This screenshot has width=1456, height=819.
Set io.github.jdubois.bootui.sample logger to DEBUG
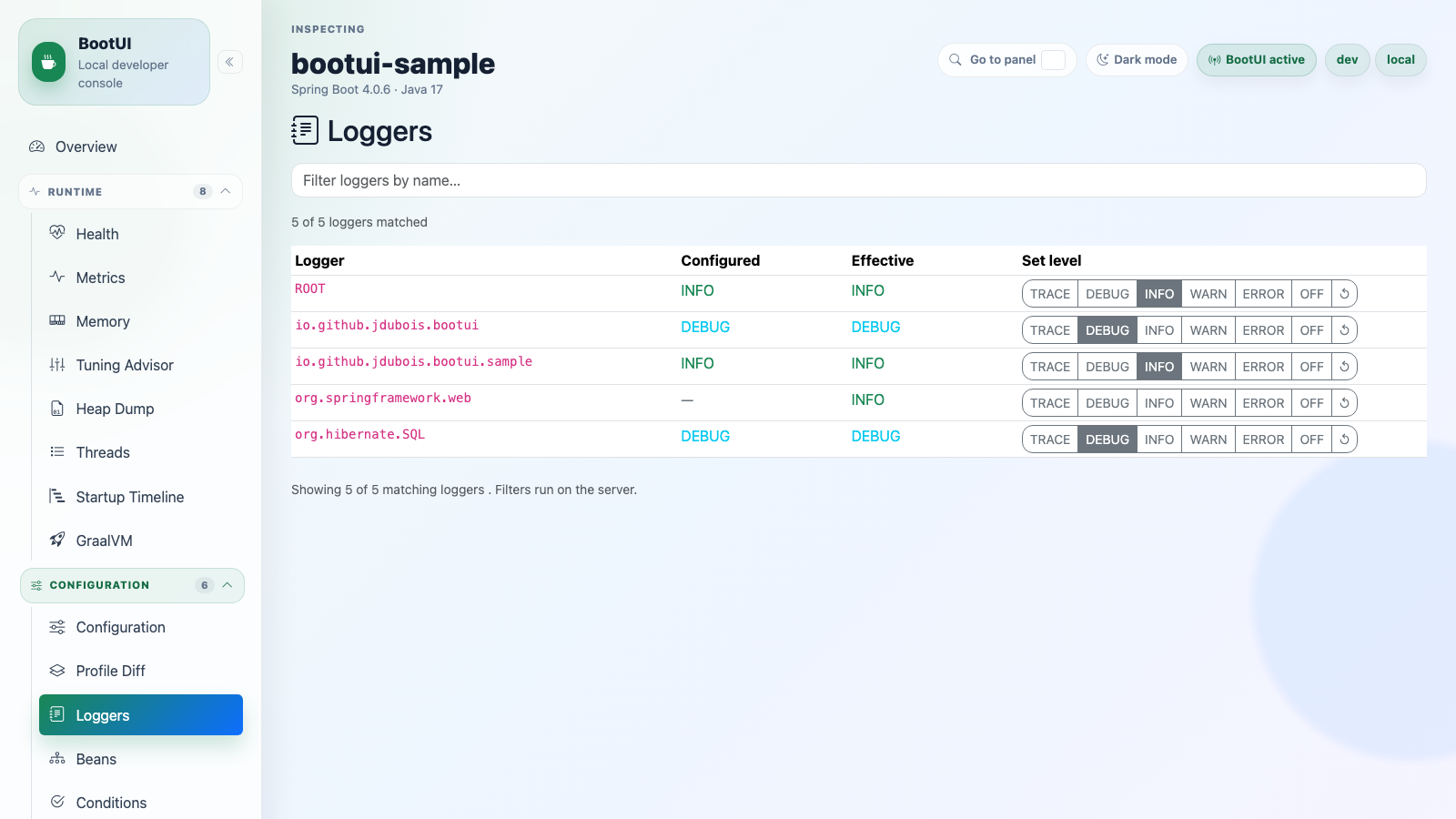(1107, 367)
